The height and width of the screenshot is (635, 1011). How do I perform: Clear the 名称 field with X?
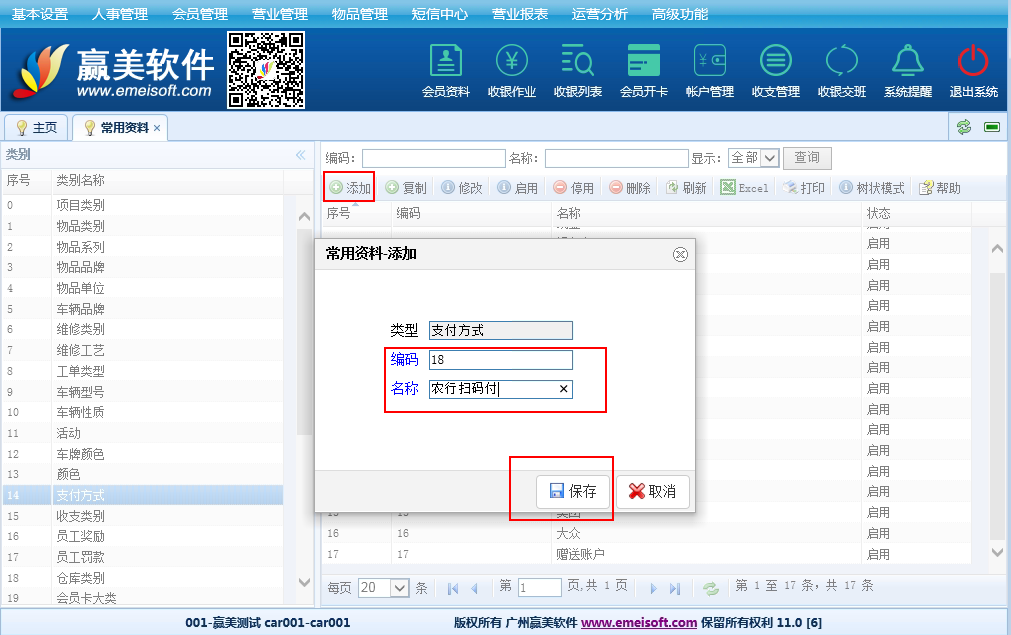(x=563, y=389)
